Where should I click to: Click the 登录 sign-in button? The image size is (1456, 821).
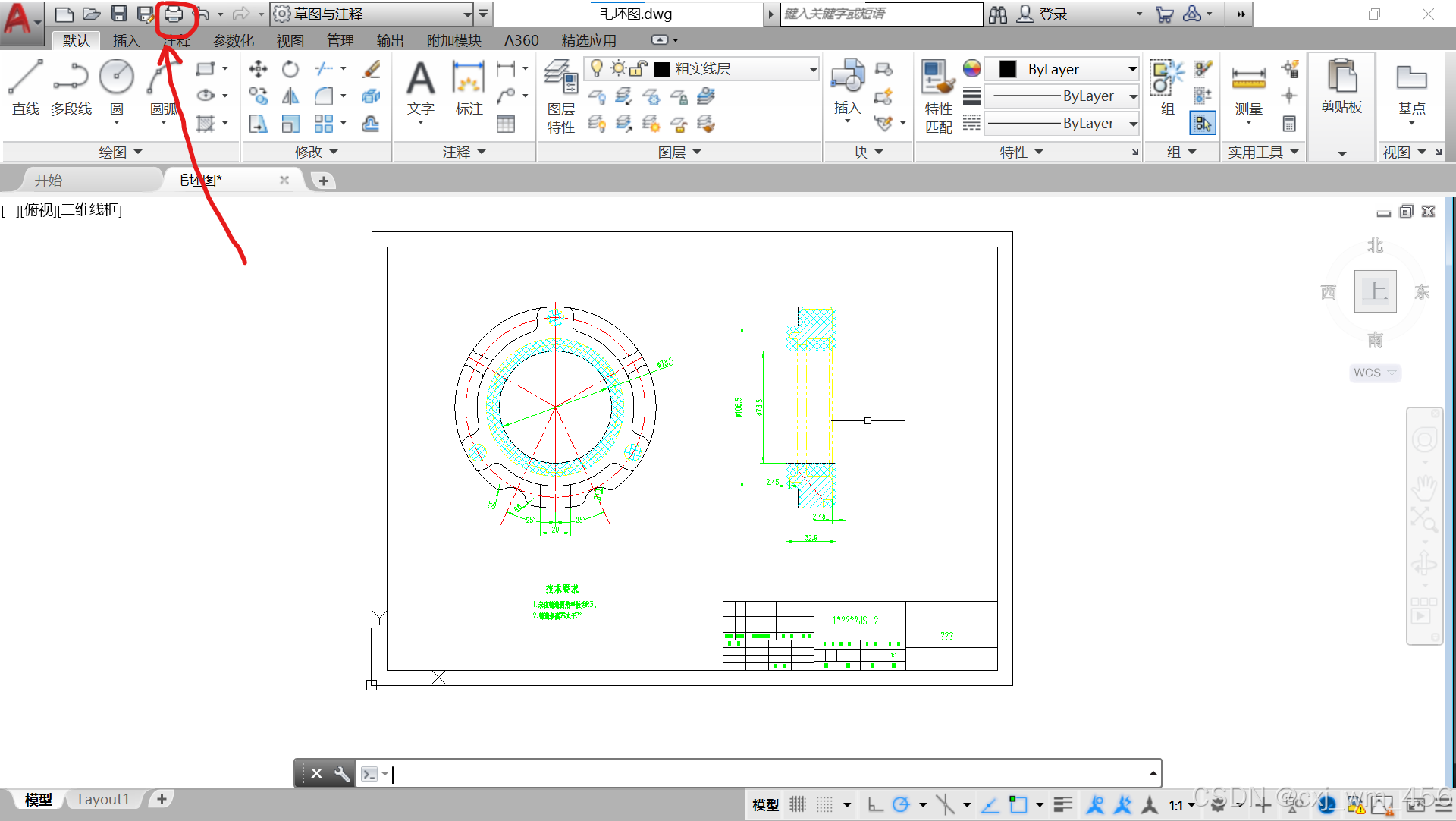click(1043, 14)
